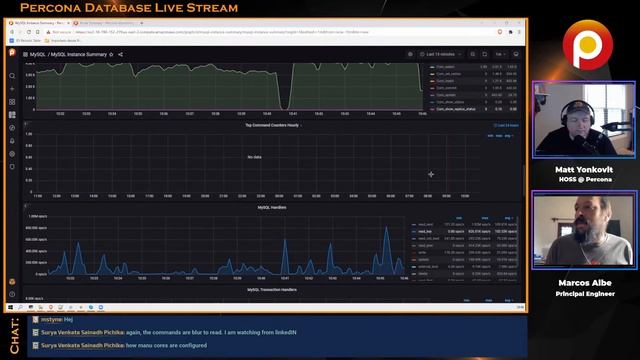Open dashboard grid icon beside MySQL title
The width and height of the screenshot is (640, 360).
[25, 54]
